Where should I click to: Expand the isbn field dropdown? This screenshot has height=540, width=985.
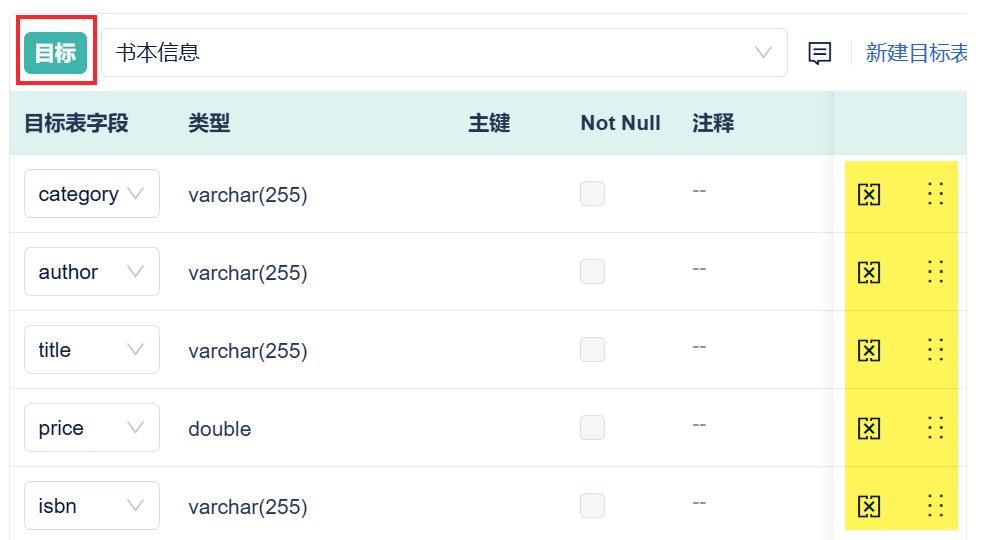click(x=92, y=505)
